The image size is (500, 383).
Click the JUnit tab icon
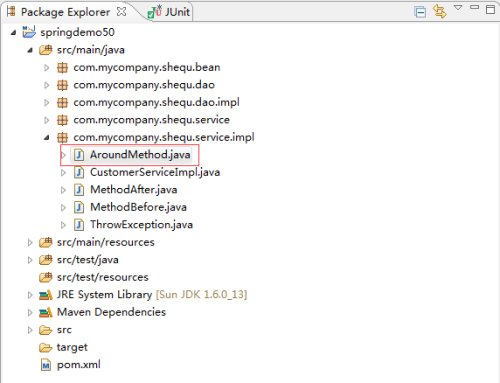click(155, 12)
